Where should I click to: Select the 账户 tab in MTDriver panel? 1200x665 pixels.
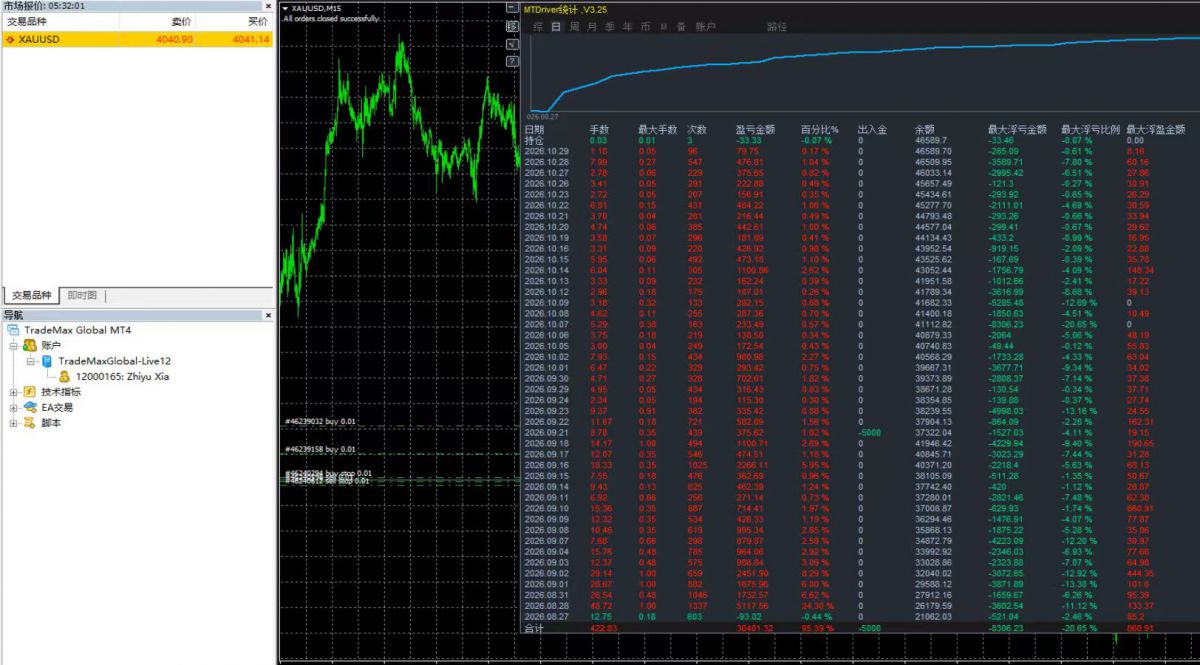pyautogui.click(x=704, y=26)
